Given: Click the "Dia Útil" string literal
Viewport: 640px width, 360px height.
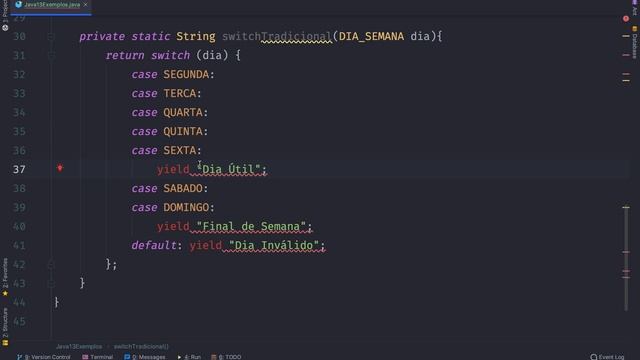Looking at the screenshot, I should (x=228, y=169).
